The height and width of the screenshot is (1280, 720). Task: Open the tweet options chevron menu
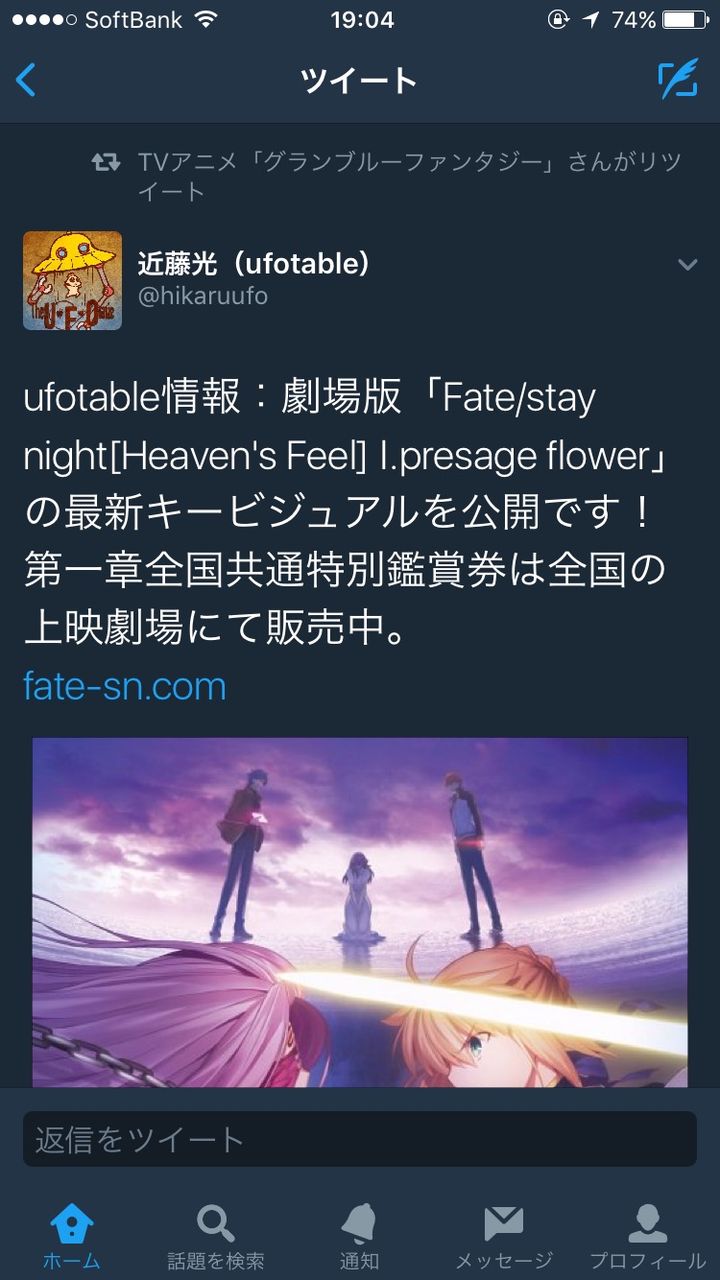[x=687, y=265]
